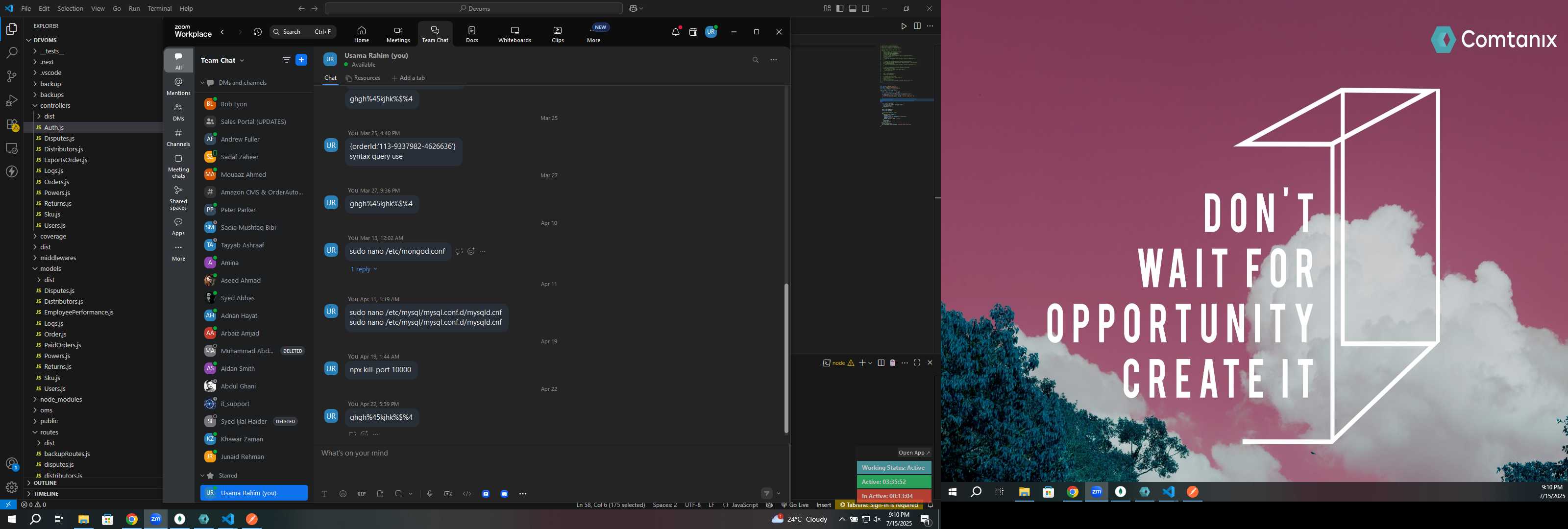Viewport: 1568px width, 529px height.
Task: Open Mentions in Zoom sidebar
Action: point(178,86)
